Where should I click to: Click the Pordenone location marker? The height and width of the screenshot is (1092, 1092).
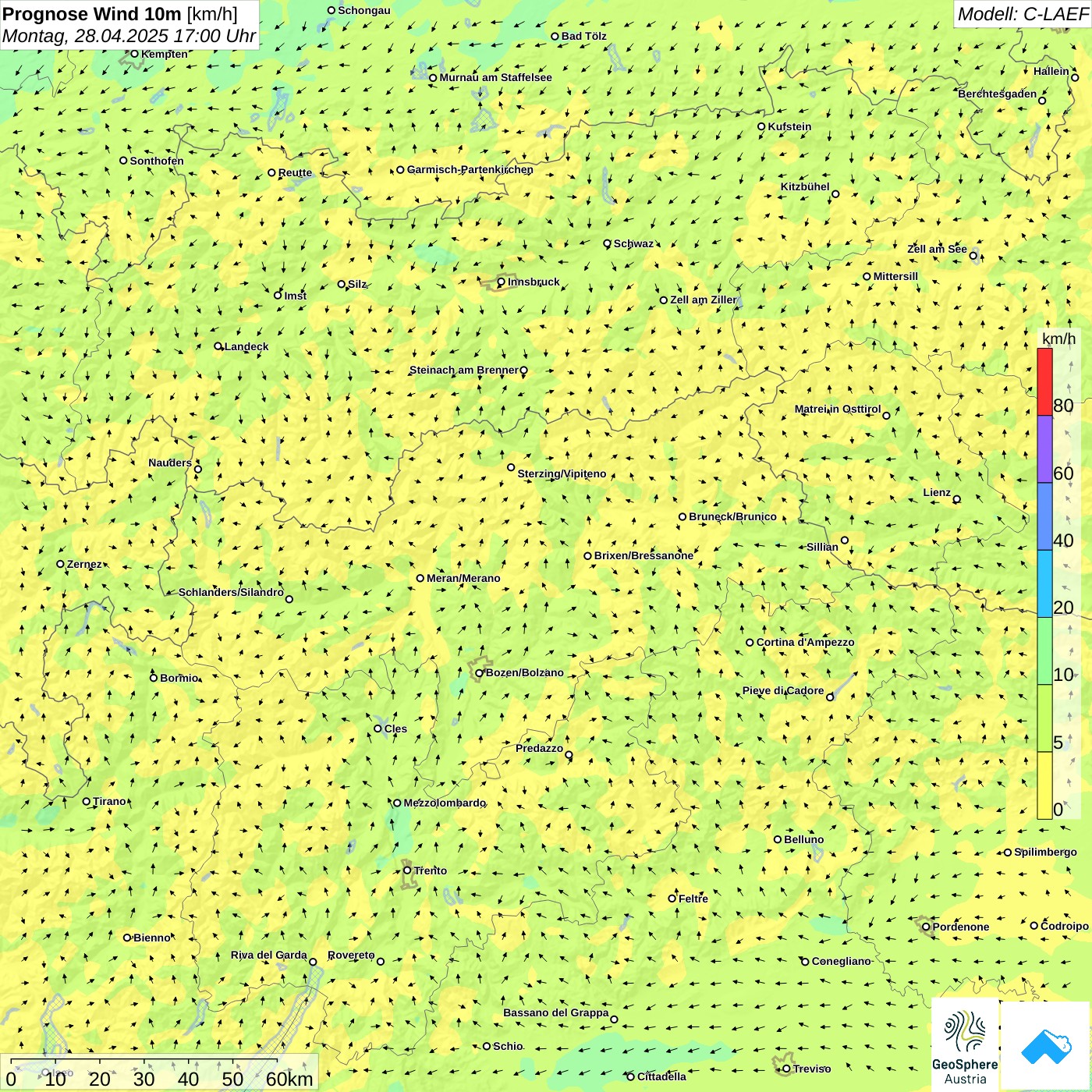926,927
